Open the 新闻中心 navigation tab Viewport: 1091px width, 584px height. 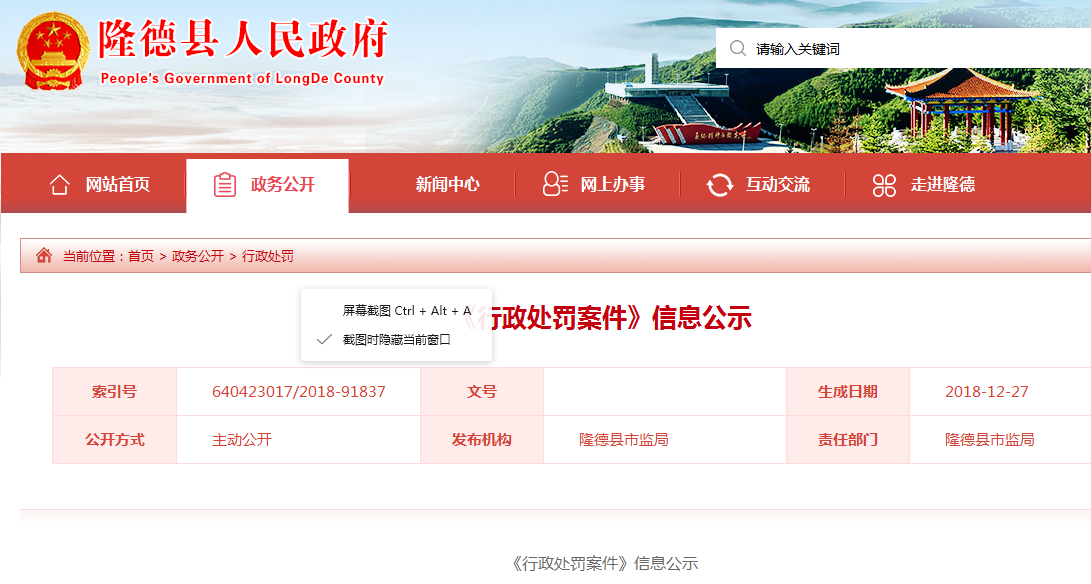pos(447,184)
